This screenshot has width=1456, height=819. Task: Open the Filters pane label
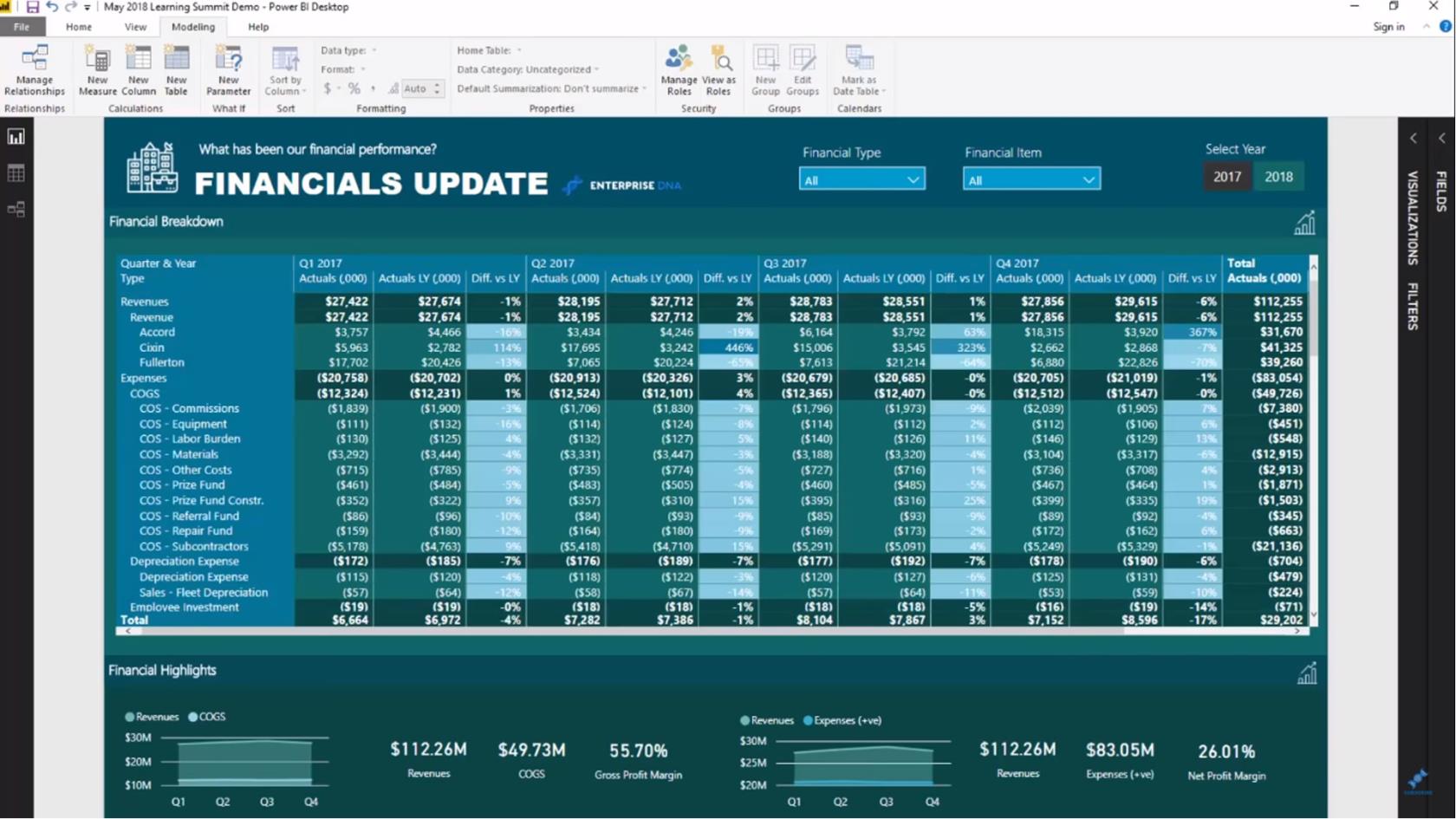(x=1413, y=307)
